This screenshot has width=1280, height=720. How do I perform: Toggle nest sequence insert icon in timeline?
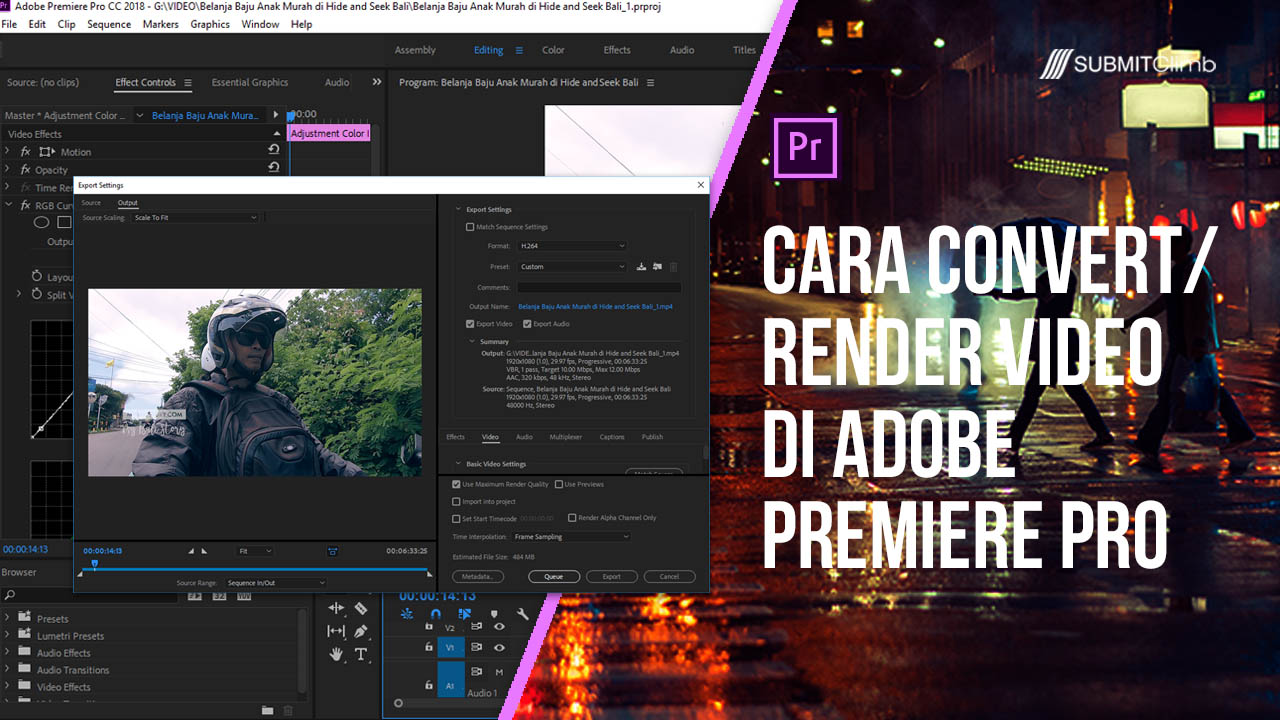(407, 614)
